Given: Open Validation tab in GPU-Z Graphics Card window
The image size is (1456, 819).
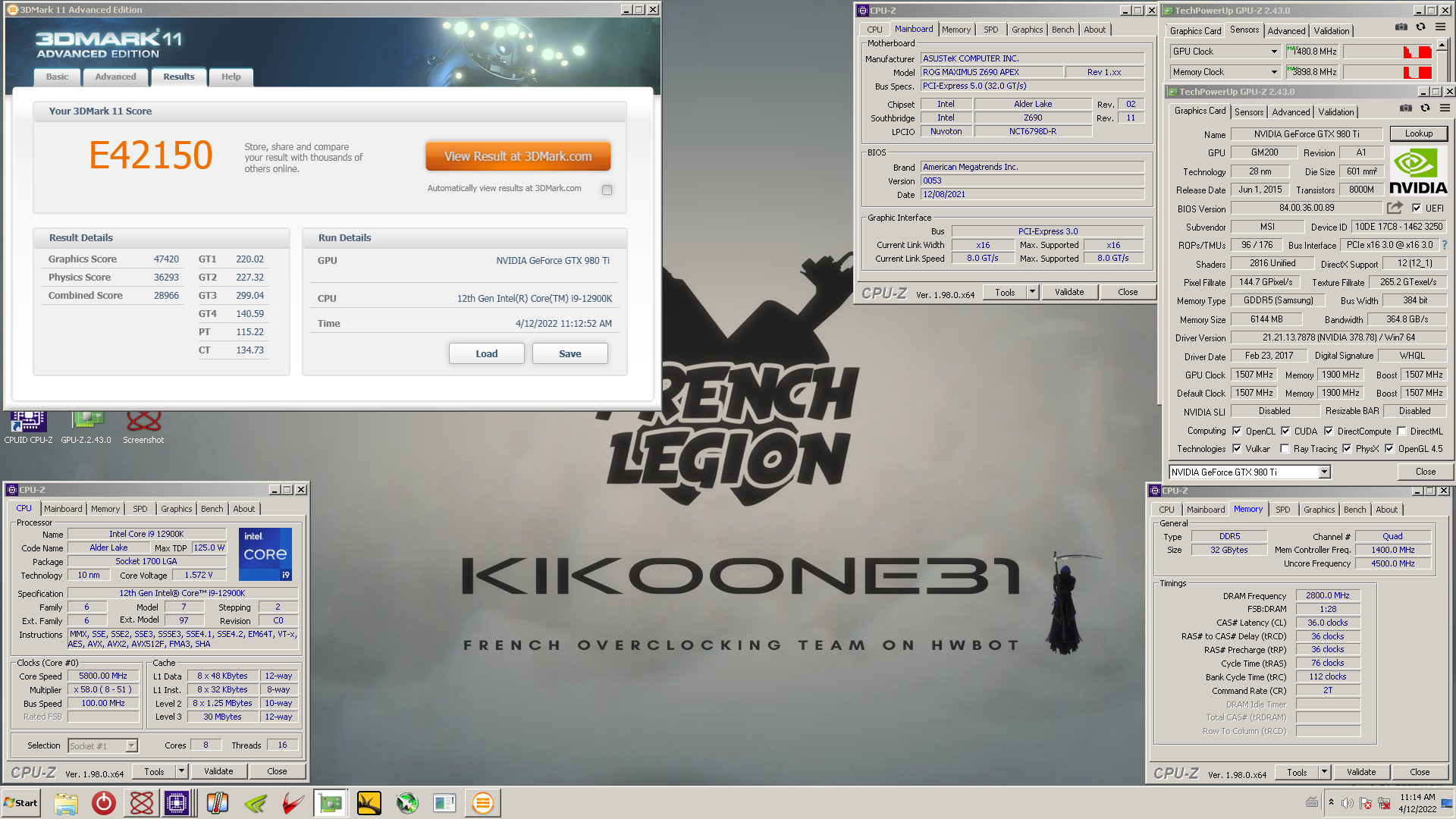Looking at the screenshot, I should point(1335,111).
